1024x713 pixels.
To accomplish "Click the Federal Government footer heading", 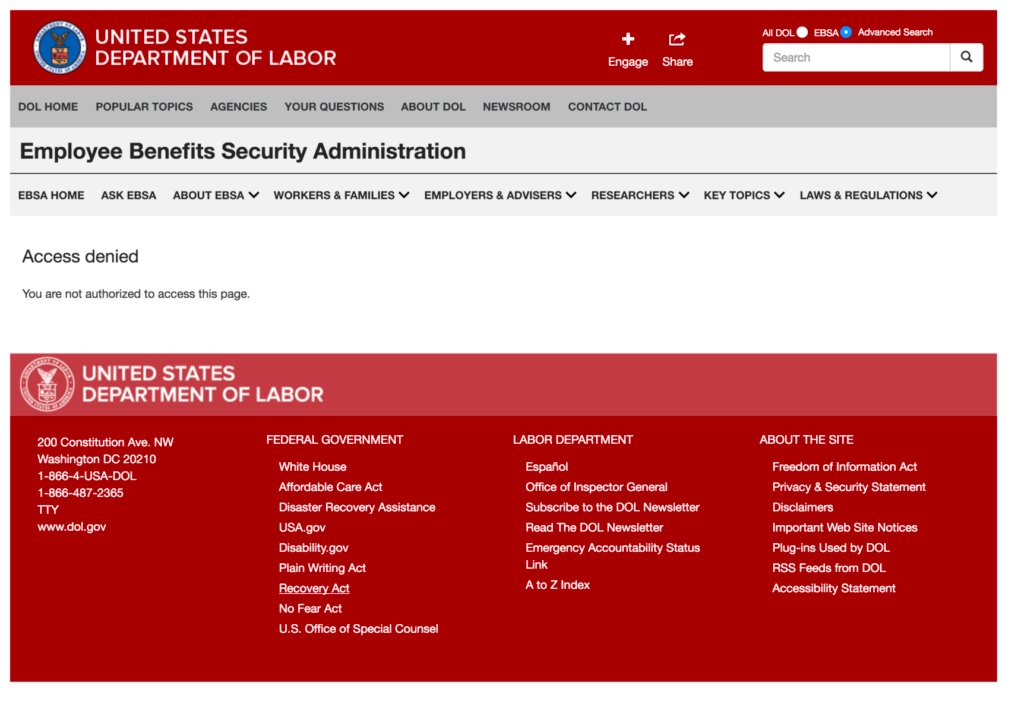I will click(334, 440).
